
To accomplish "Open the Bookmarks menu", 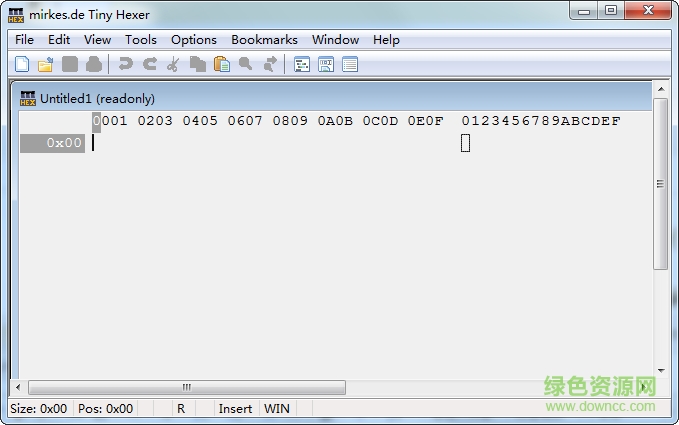I will coord(264,40).
